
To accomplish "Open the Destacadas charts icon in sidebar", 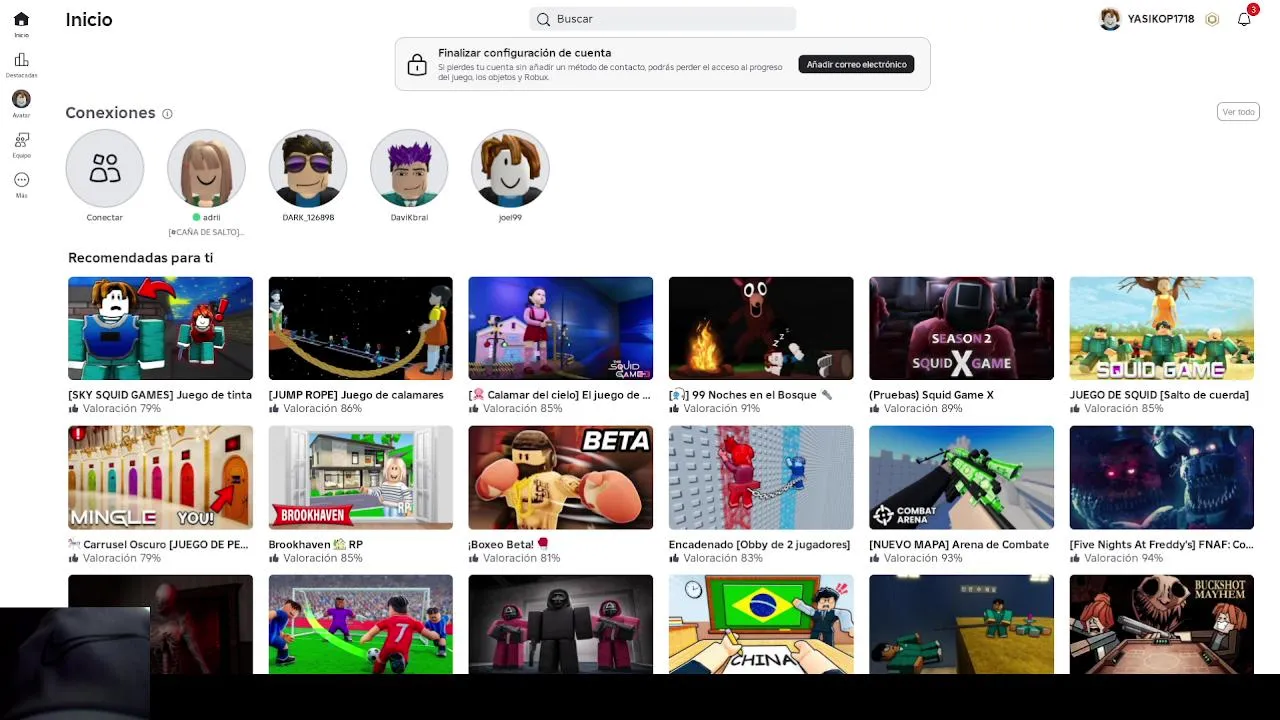I will pos(21,60).
